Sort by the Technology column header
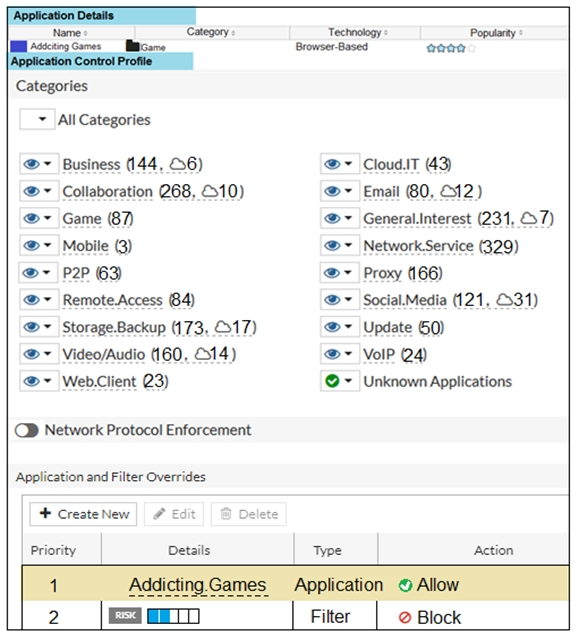Viewport: 579px width, 637px height. (x=358, y=32)
